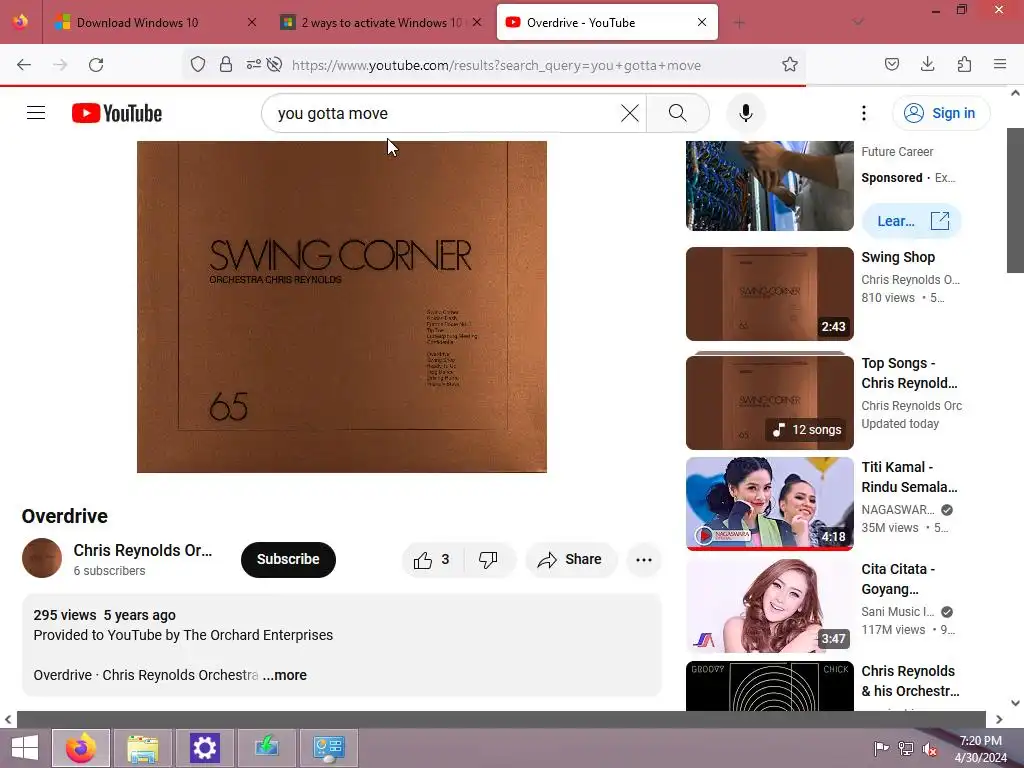
Task: Open YouTube settings three-dot menu
Action: pos(863,113)
